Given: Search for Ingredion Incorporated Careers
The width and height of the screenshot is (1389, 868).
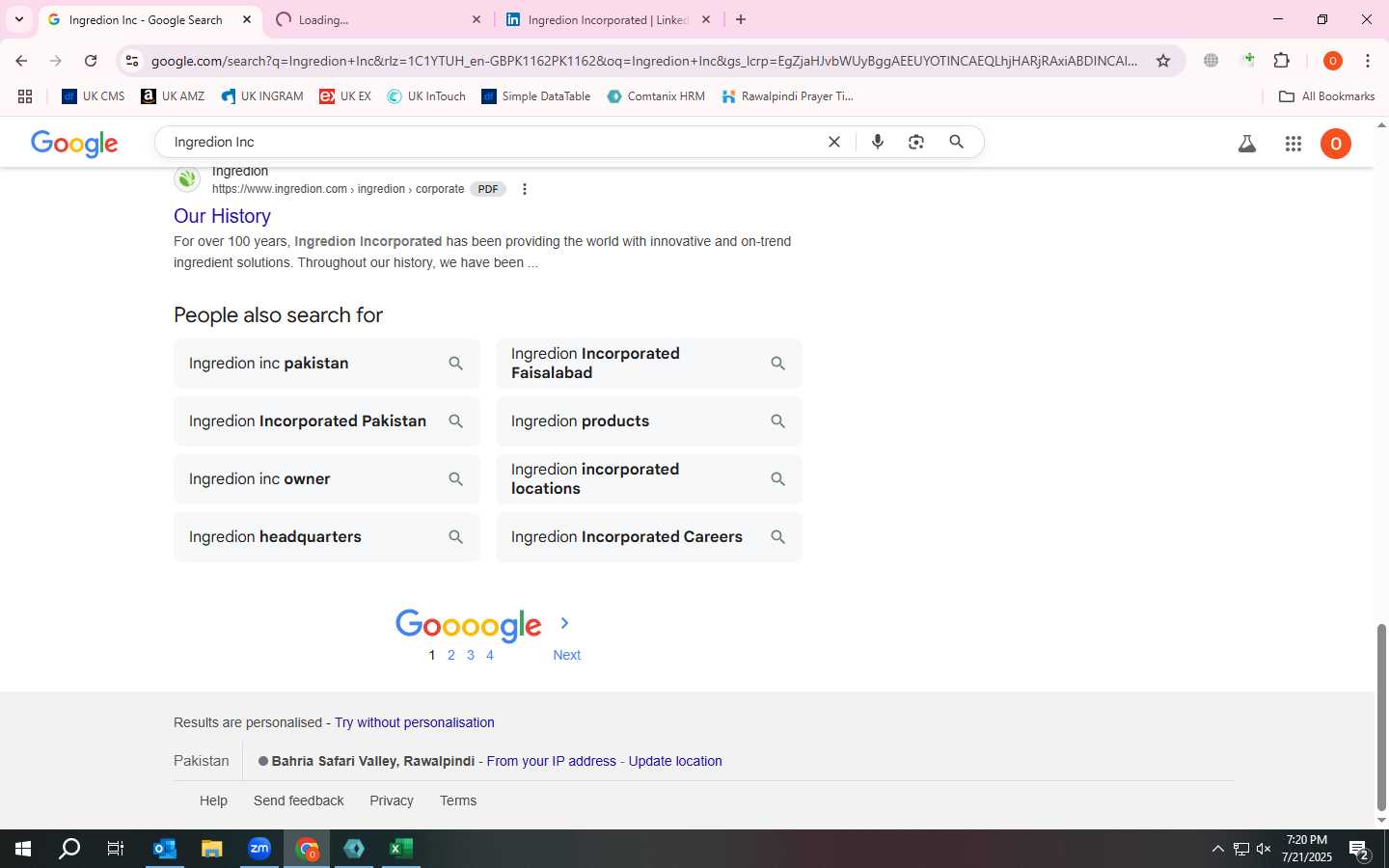Looking at the screenshot, I should [x=649, y=537].
